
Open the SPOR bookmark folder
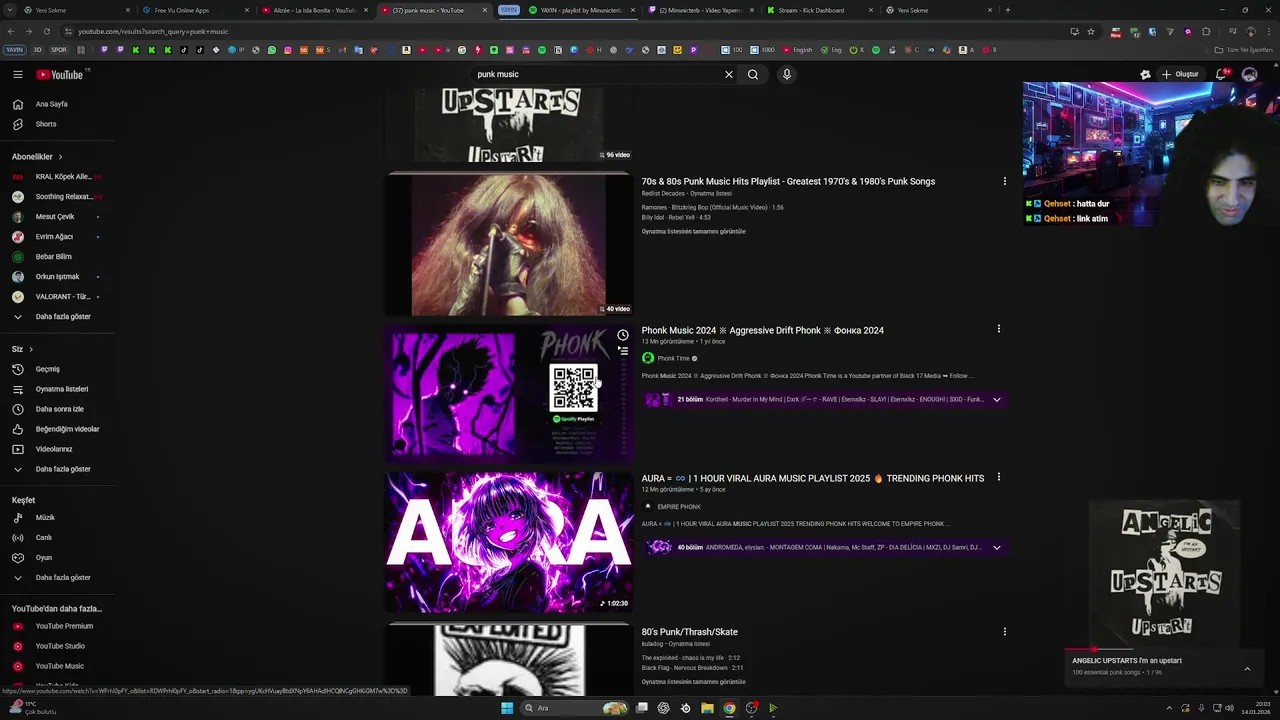tap(58, 50)
